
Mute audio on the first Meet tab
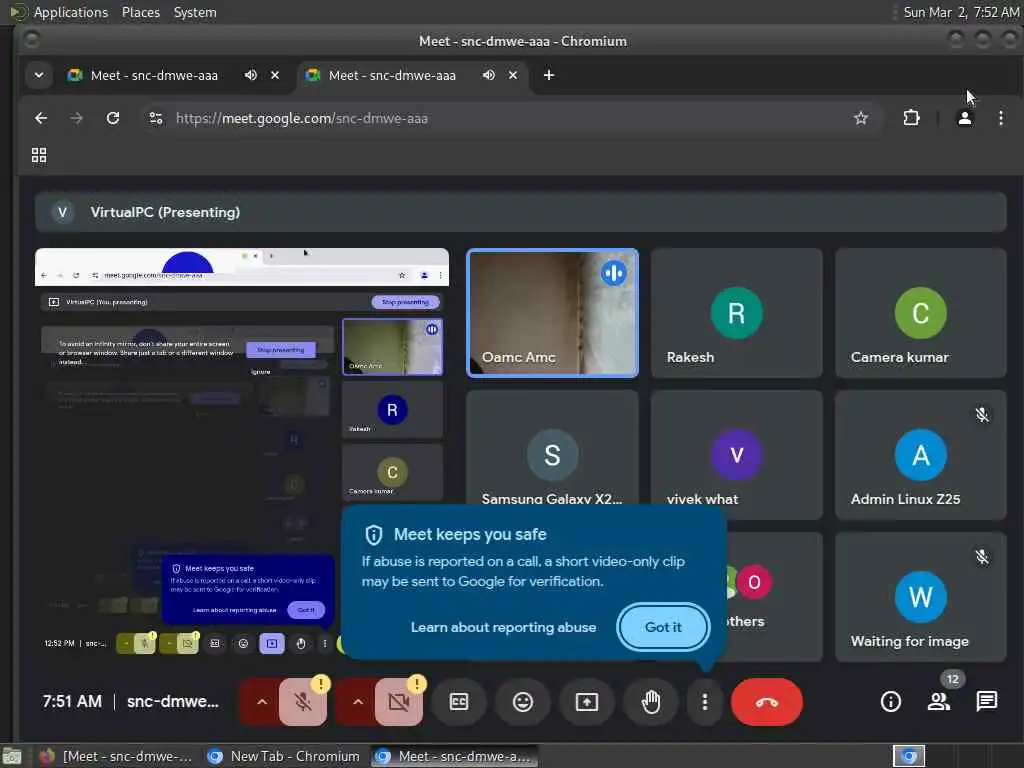[x=251, y=75]
